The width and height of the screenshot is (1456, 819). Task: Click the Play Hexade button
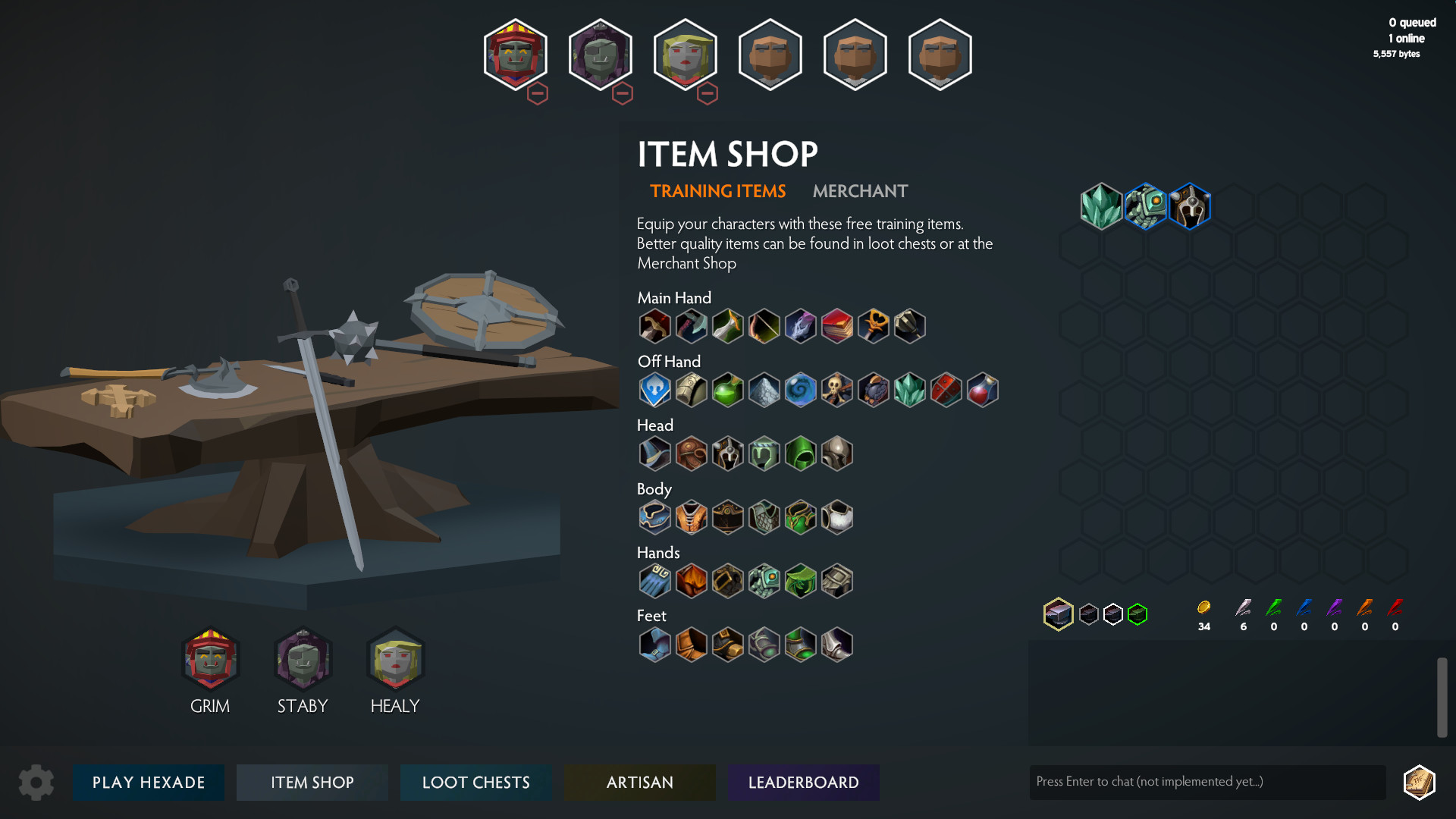tap(149, 783)
